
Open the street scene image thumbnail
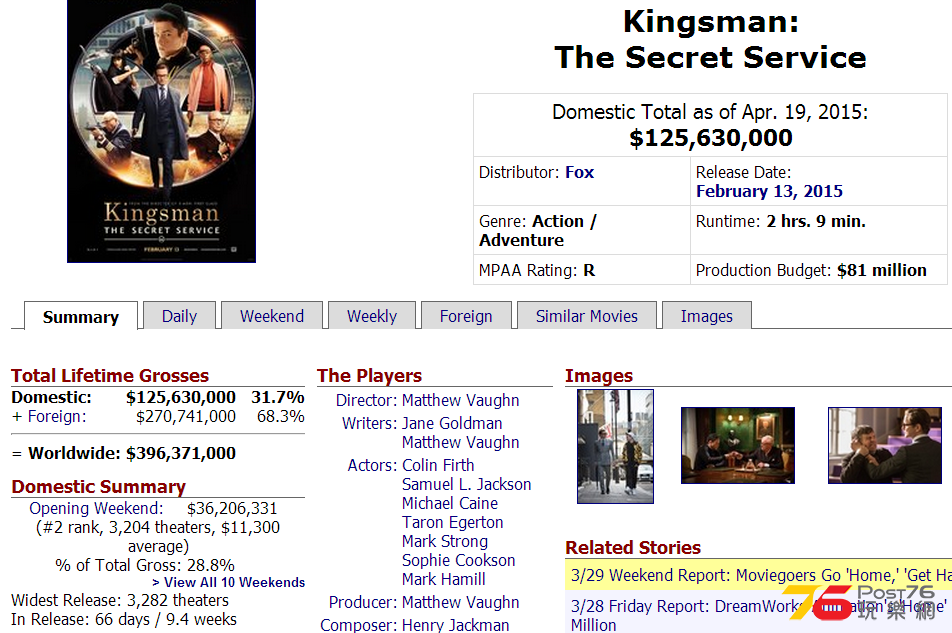tap(615, 446)
